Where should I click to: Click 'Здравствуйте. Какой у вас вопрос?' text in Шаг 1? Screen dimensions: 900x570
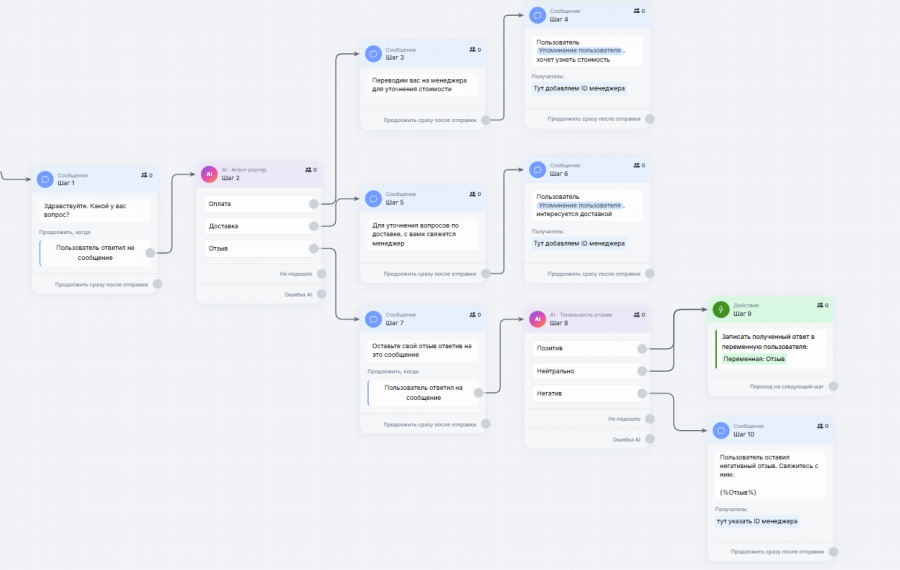(85, 210)
